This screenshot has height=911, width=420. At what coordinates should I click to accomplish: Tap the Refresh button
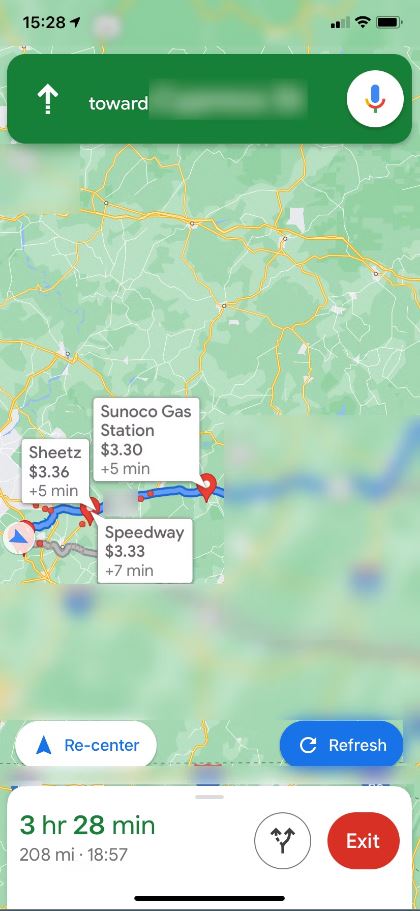point(341,745)
